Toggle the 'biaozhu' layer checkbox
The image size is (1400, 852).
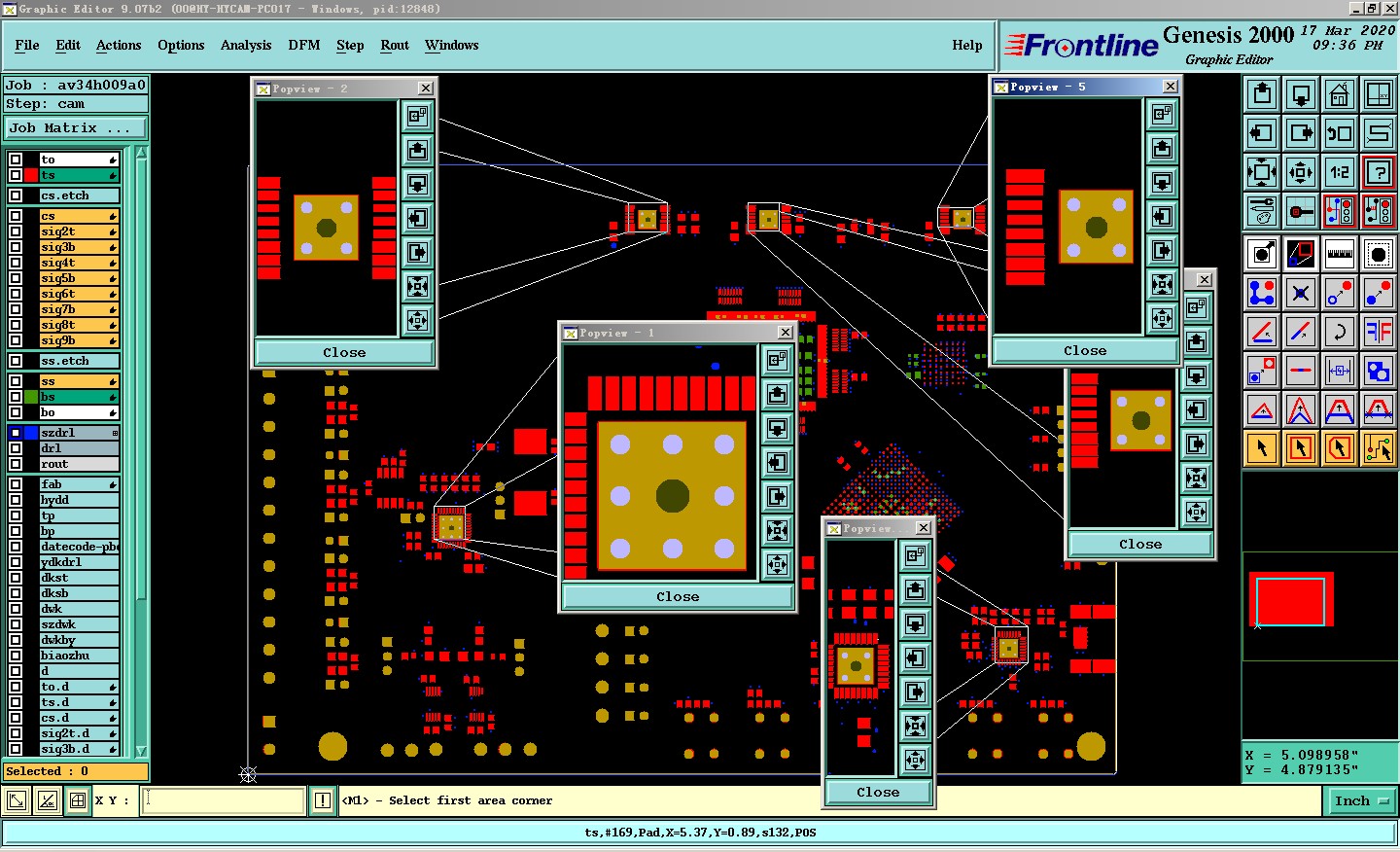(x=16, y=656)
